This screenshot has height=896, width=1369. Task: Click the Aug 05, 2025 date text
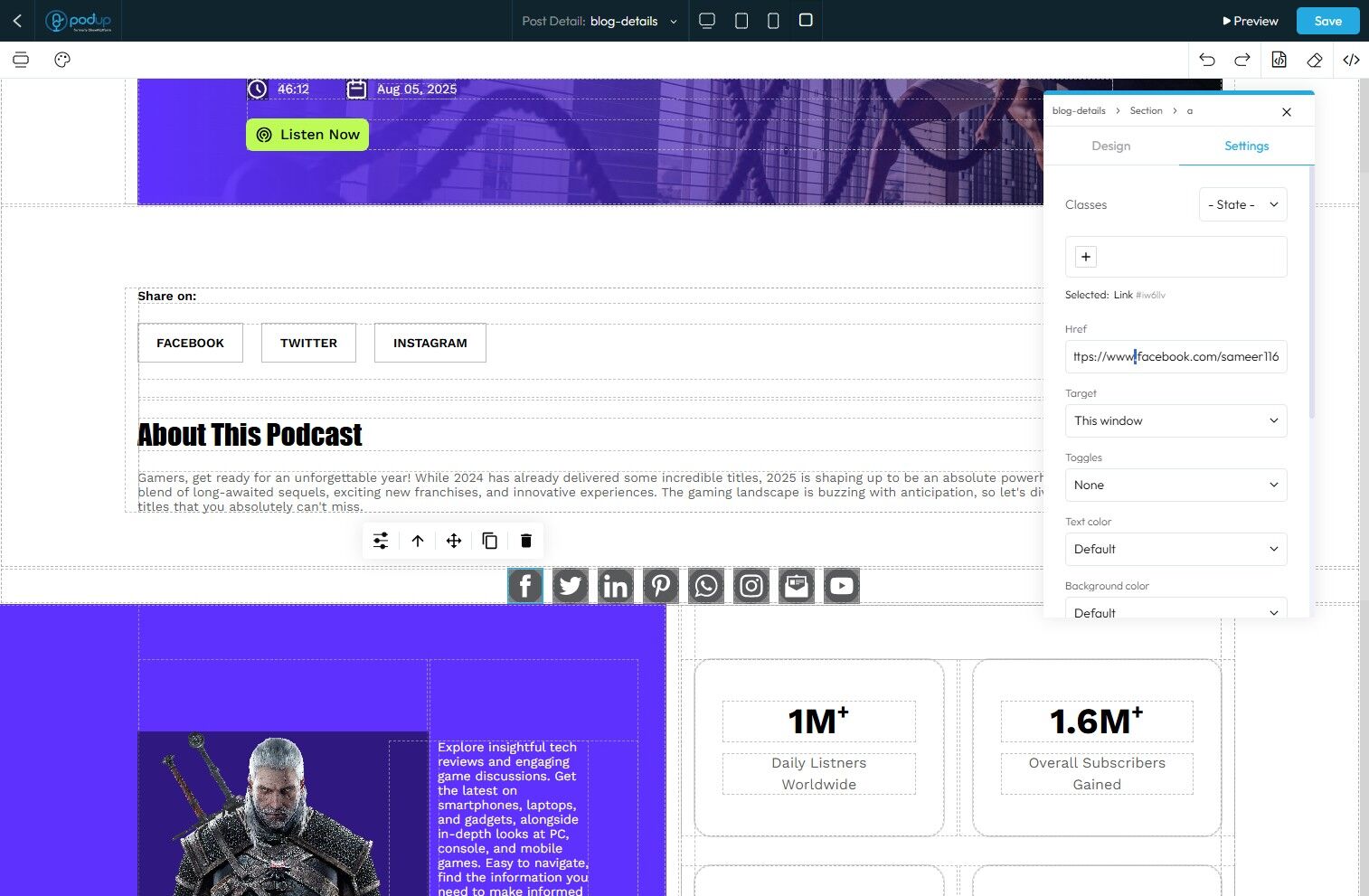(417, 89)
